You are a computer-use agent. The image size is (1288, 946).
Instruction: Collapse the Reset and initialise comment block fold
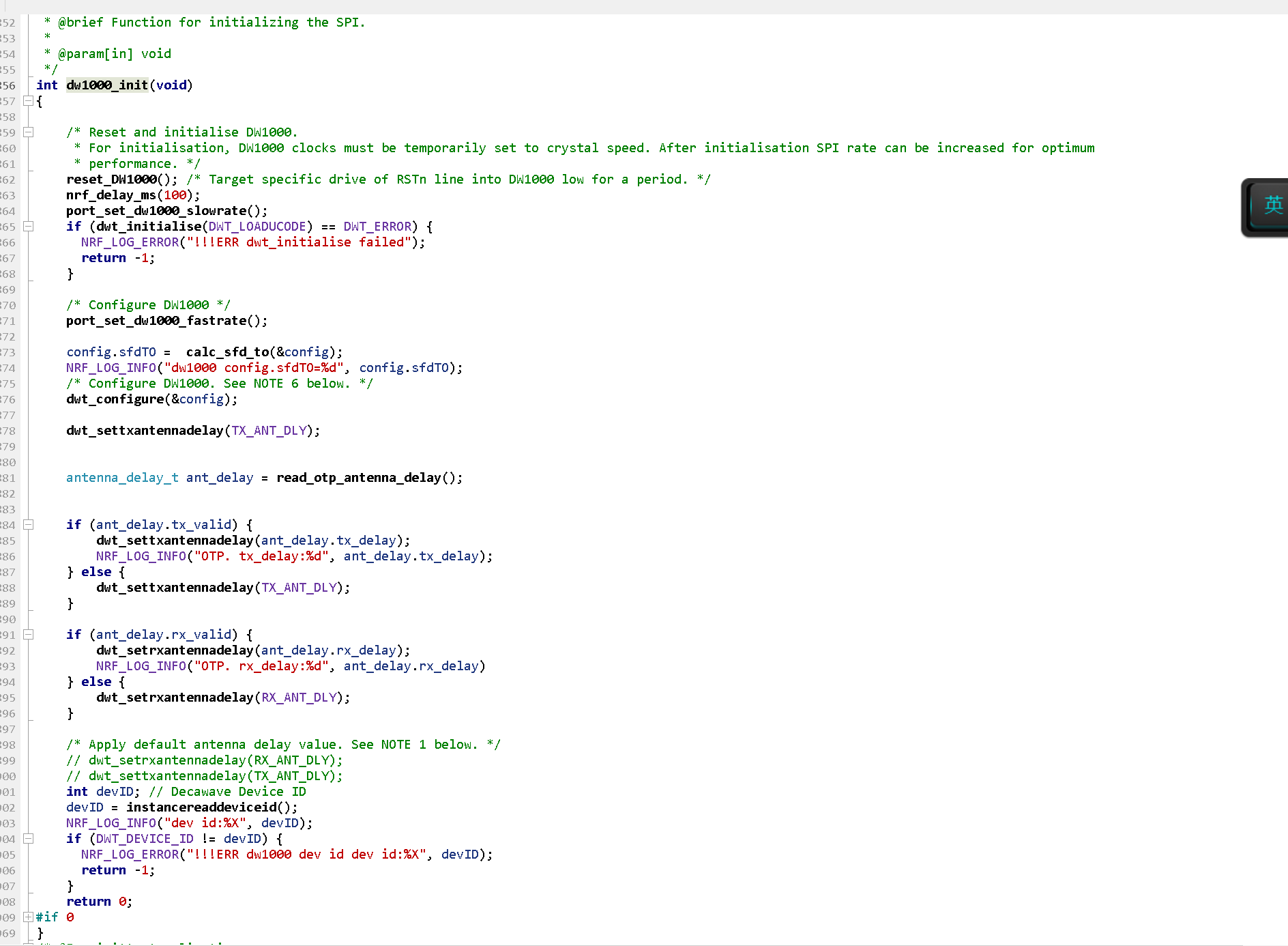tap(28, 132)
